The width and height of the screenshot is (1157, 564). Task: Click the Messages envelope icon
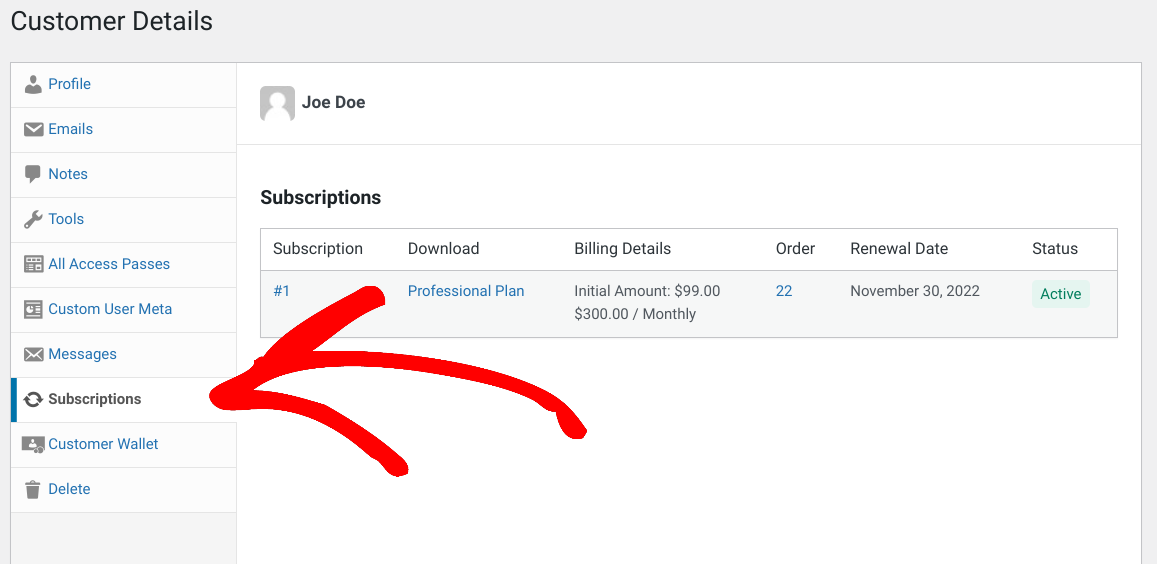(x=33, y=354)
